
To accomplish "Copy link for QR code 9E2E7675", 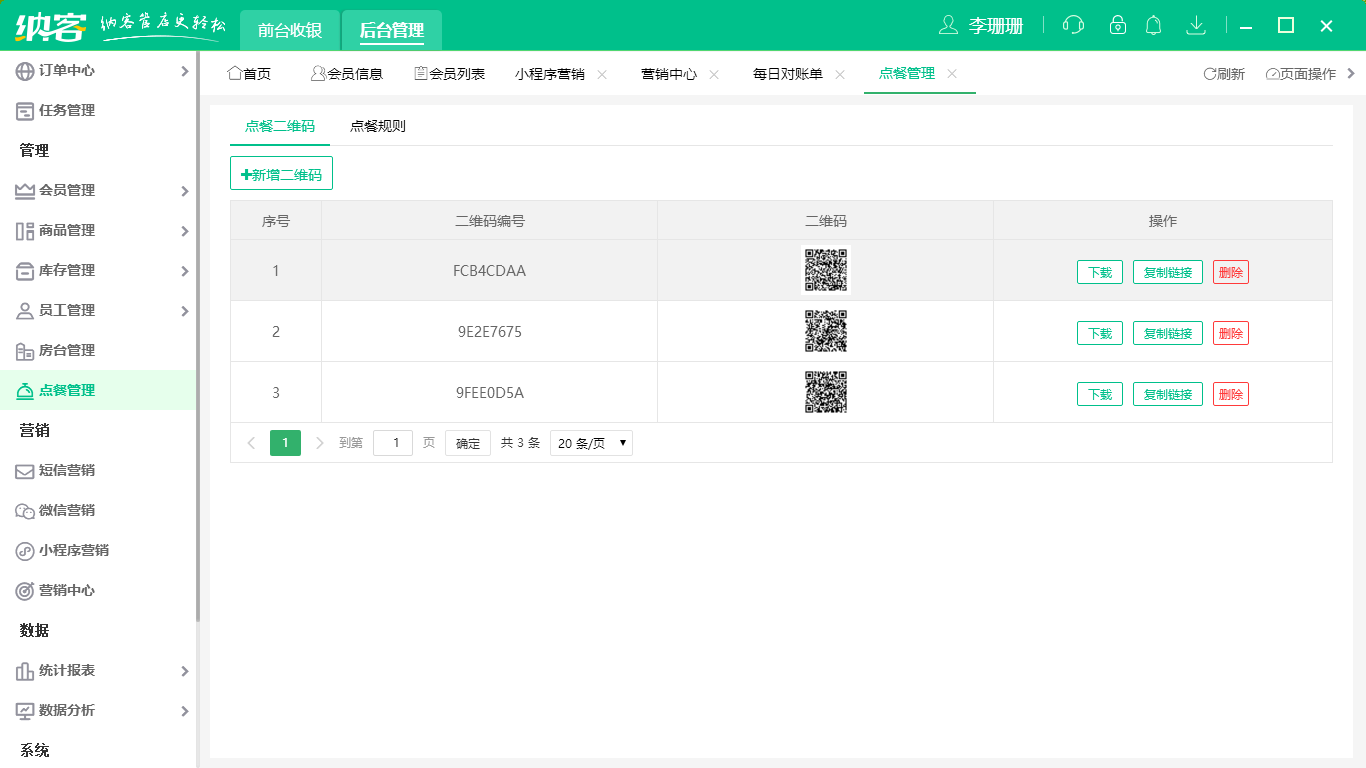I will coord(1167,332).
